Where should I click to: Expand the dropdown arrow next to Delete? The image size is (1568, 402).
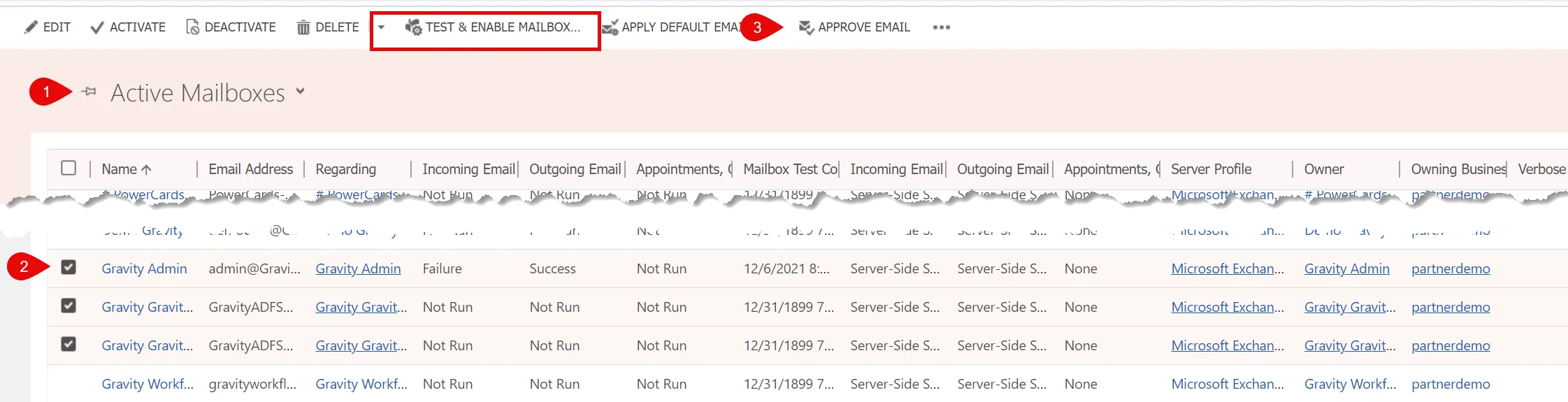[382, 27]
